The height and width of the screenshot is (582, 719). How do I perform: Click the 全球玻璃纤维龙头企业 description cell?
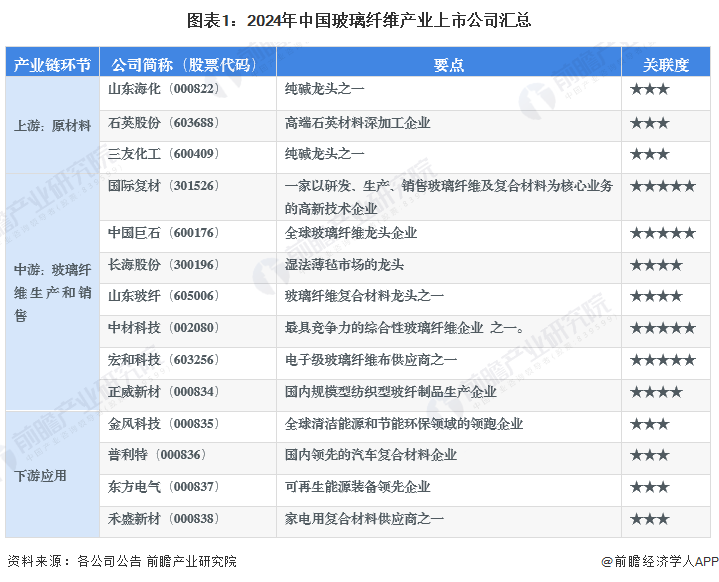point(449,236)
